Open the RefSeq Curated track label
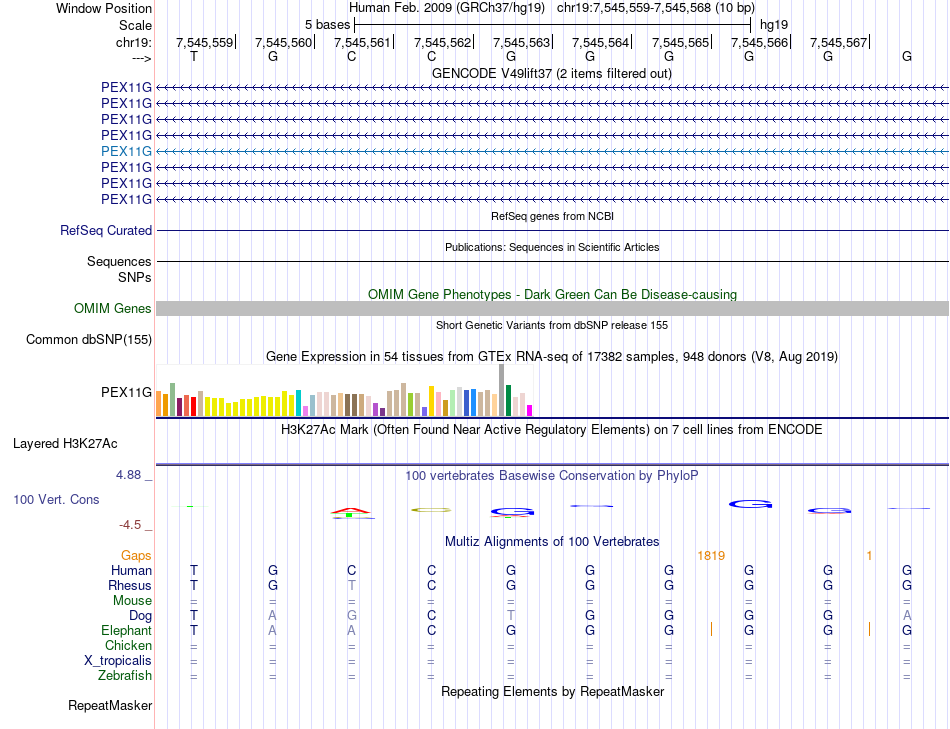 tap(106, 230)
